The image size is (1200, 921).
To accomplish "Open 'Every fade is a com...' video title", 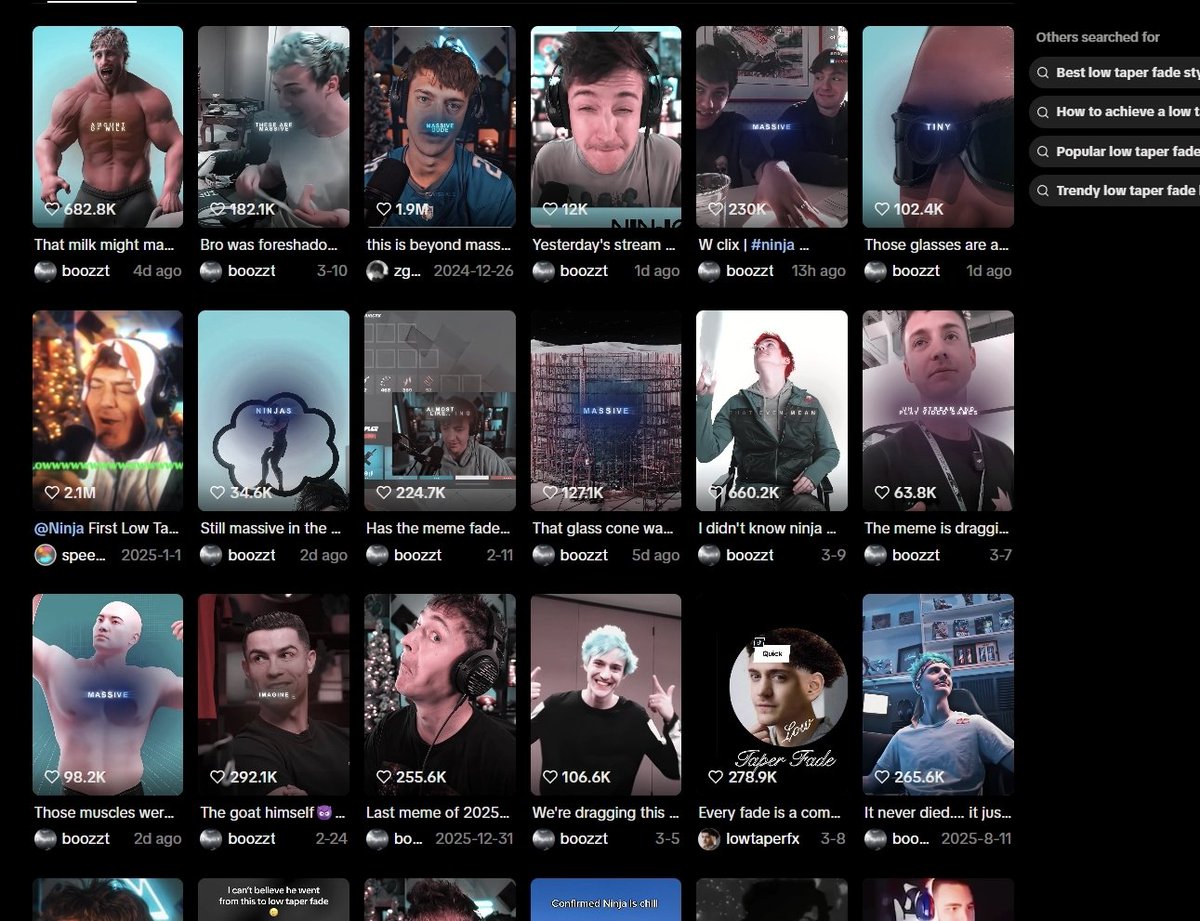I will 767,812.
